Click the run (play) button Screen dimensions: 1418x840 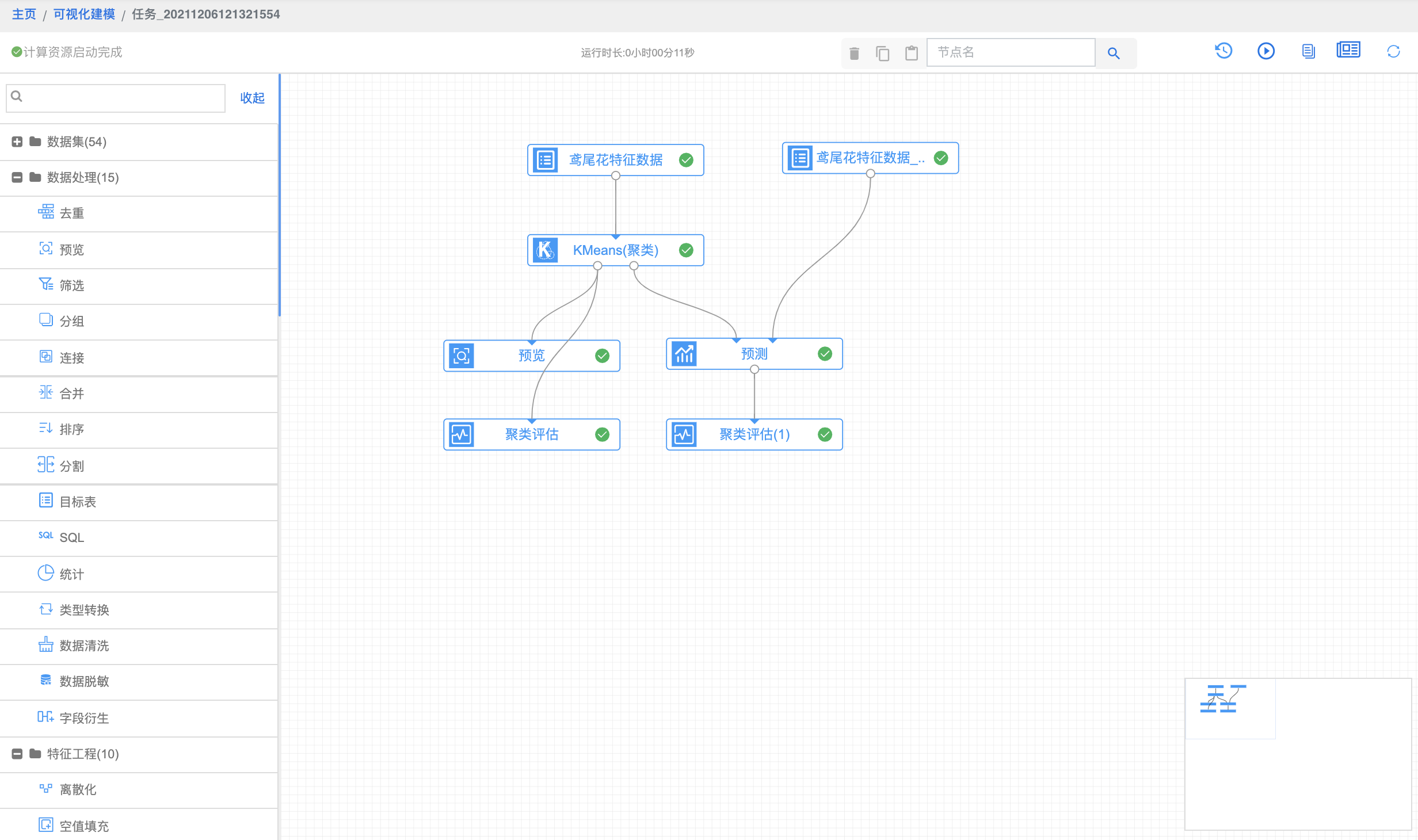click(1266, 51)
